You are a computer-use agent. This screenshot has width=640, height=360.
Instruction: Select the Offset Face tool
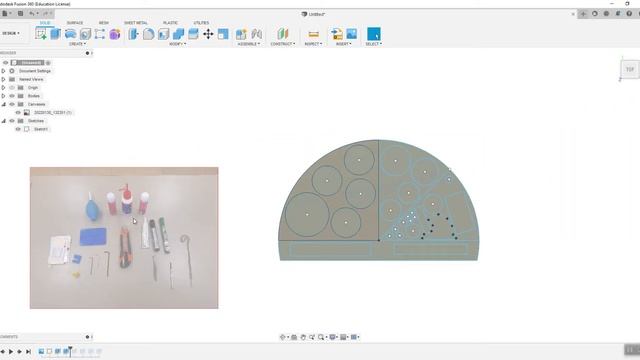point(193,34)
